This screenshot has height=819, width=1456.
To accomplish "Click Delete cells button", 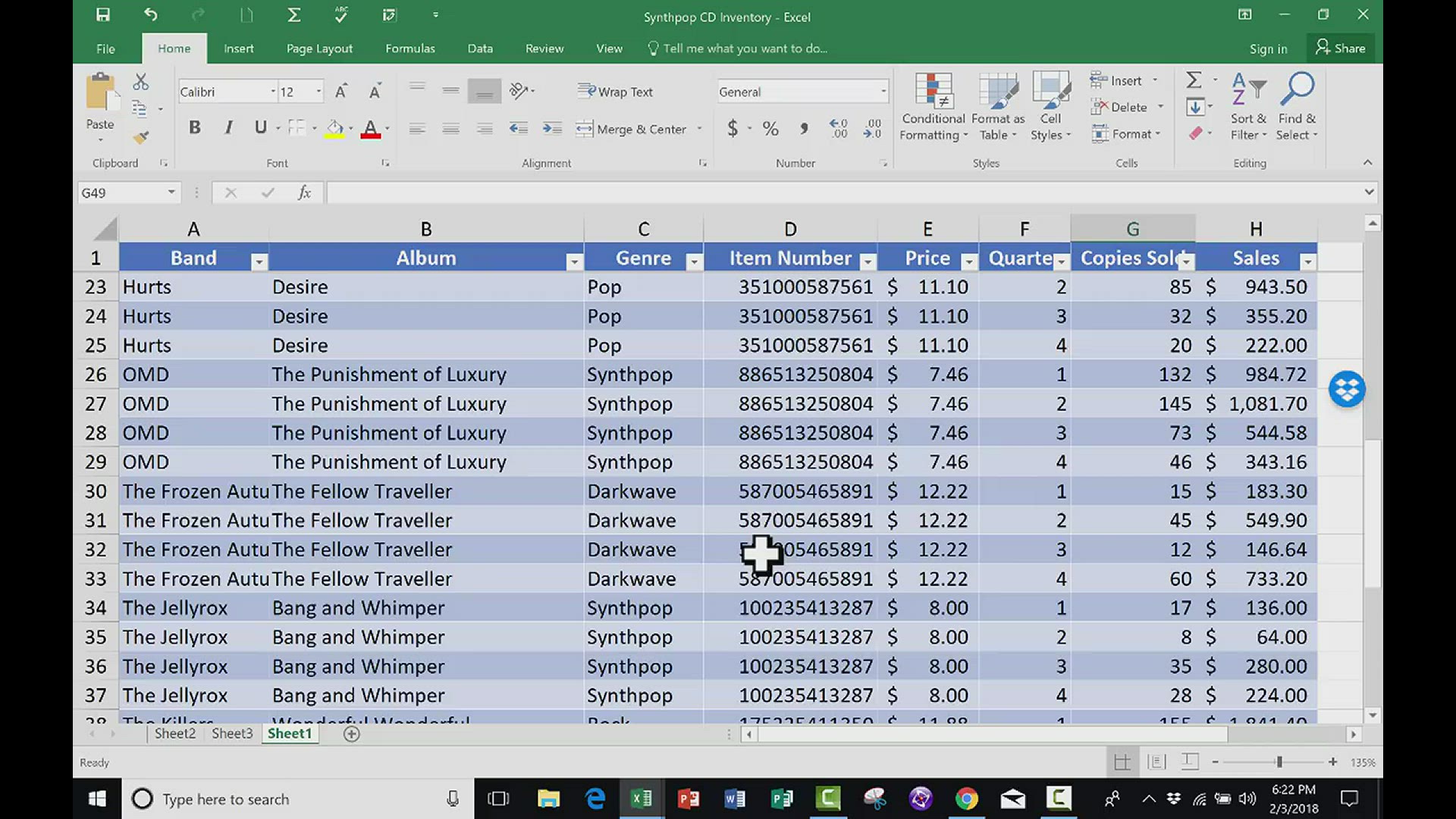I will 1119,107.
